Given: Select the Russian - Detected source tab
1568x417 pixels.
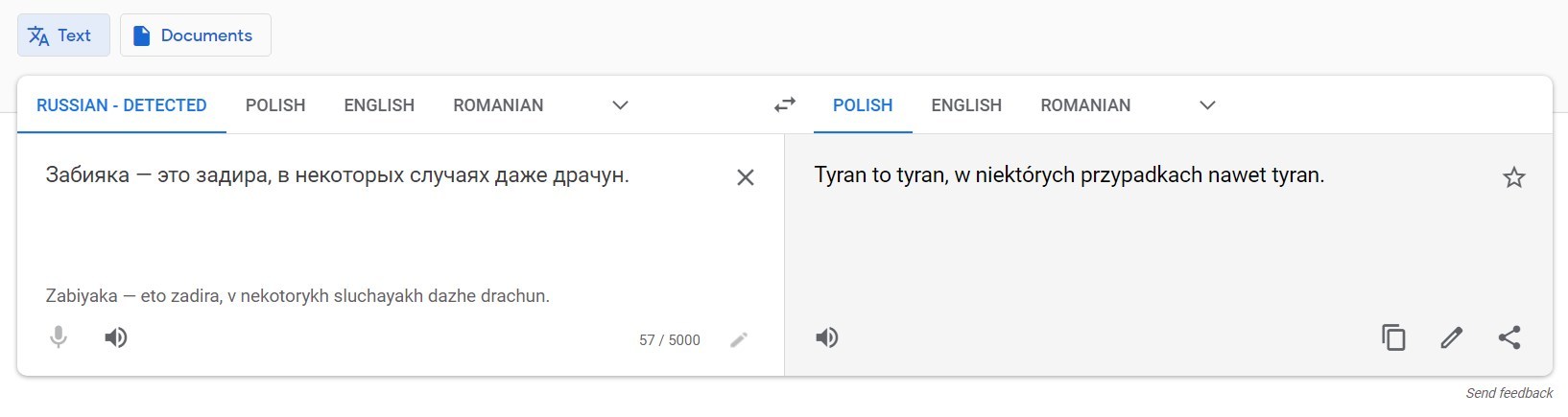Looking at the screenshot, I should [122, 104].
